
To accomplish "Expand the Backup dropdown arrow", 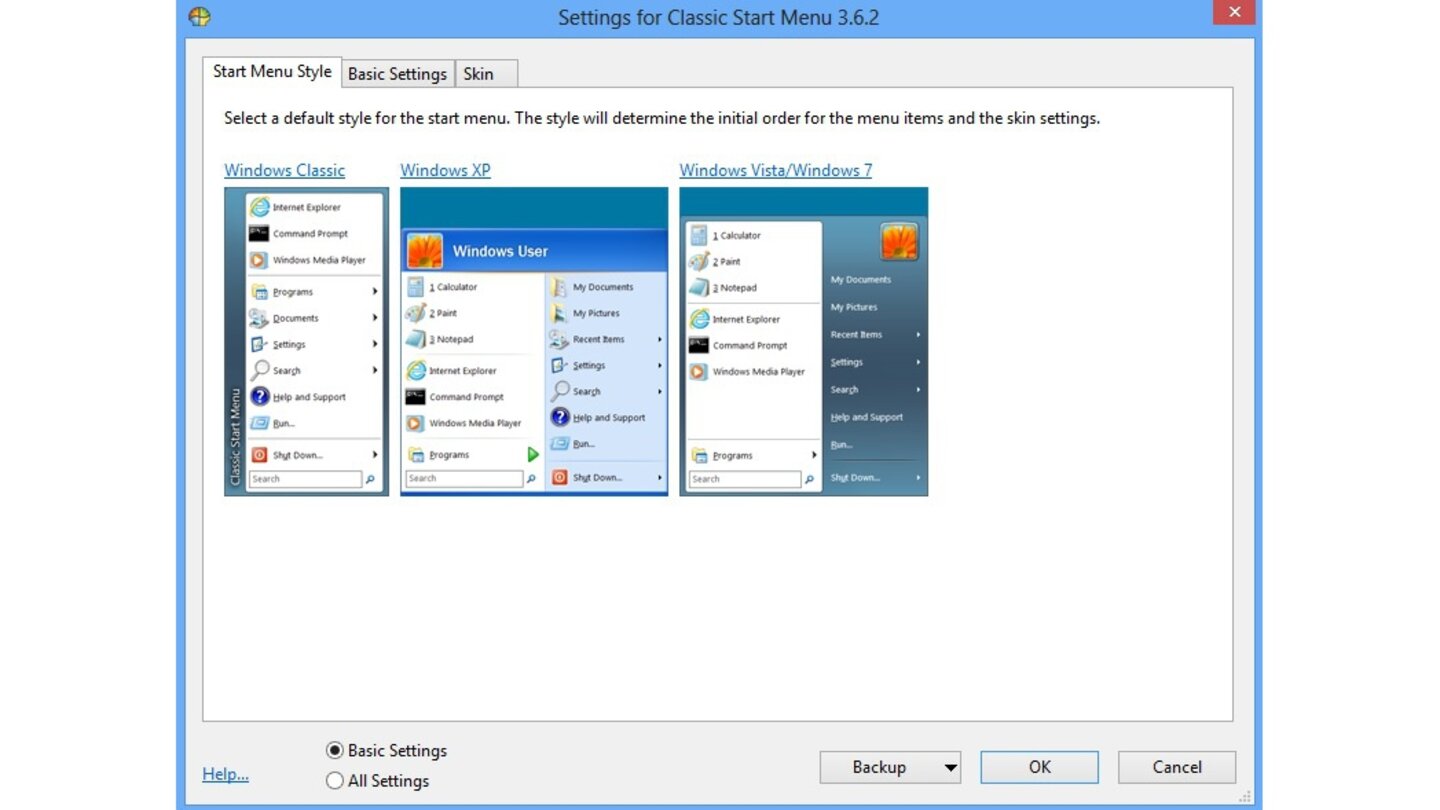I will coord(950,768).
